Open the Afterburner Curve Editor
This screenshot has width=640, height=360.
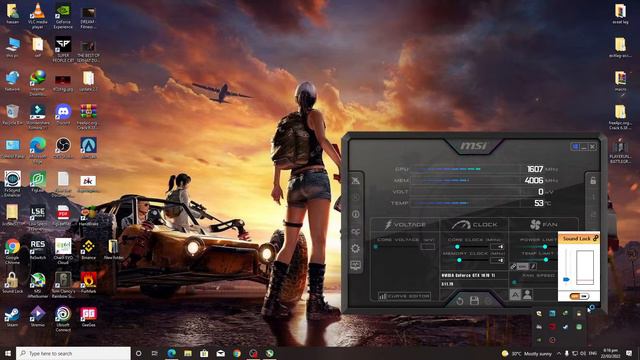404,296
